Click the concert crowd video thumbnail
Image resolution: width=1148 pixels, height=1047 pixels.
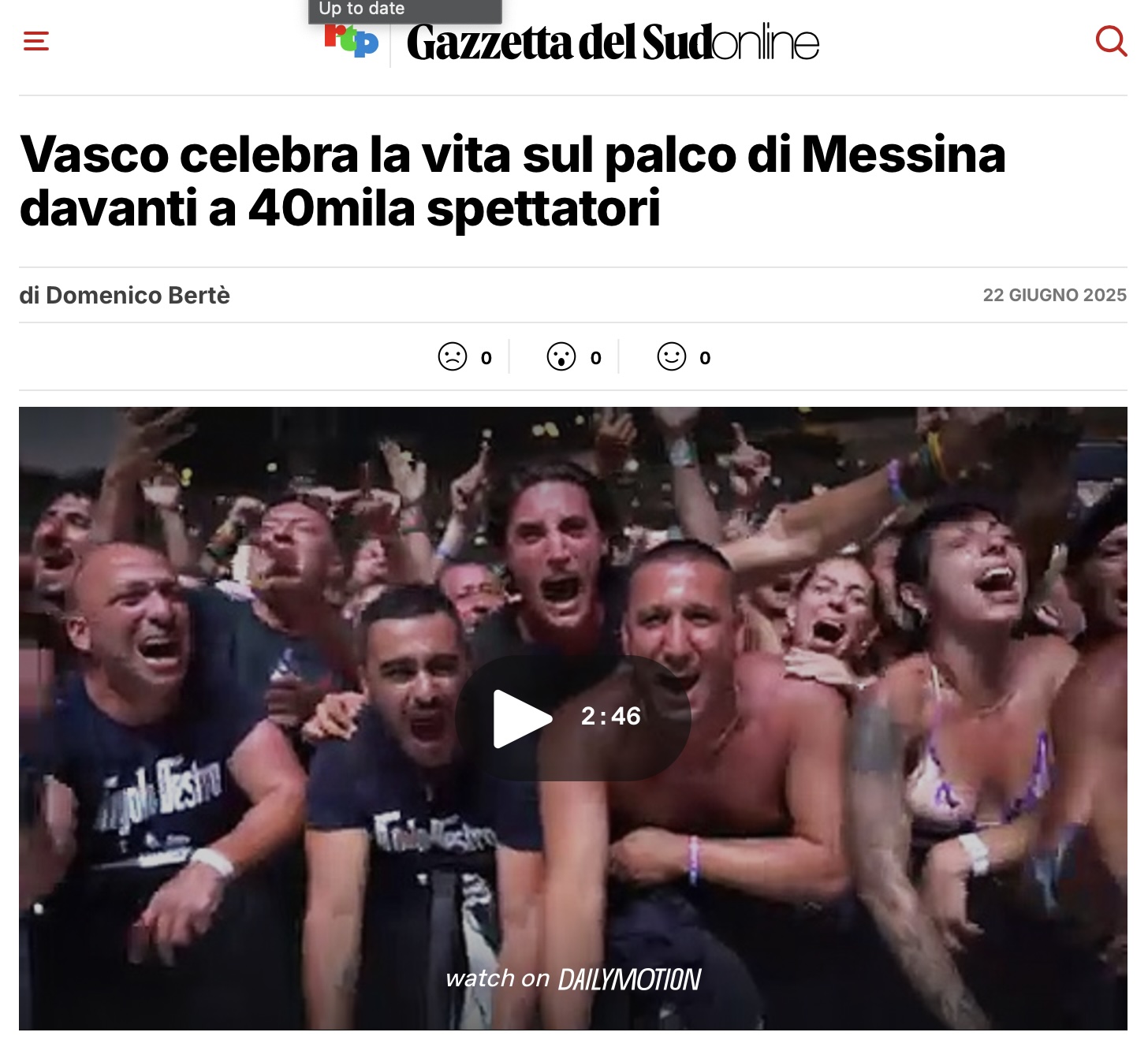point(573,718)
